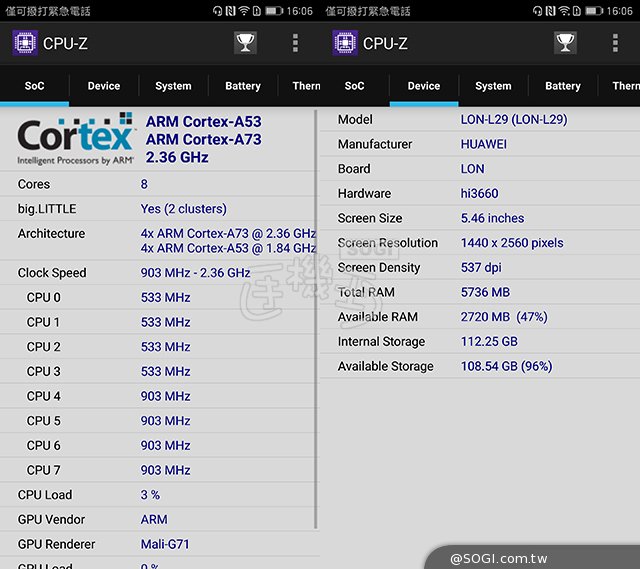Select the SoC tab in left screen
640x569 pixels.
click(34, 86)
